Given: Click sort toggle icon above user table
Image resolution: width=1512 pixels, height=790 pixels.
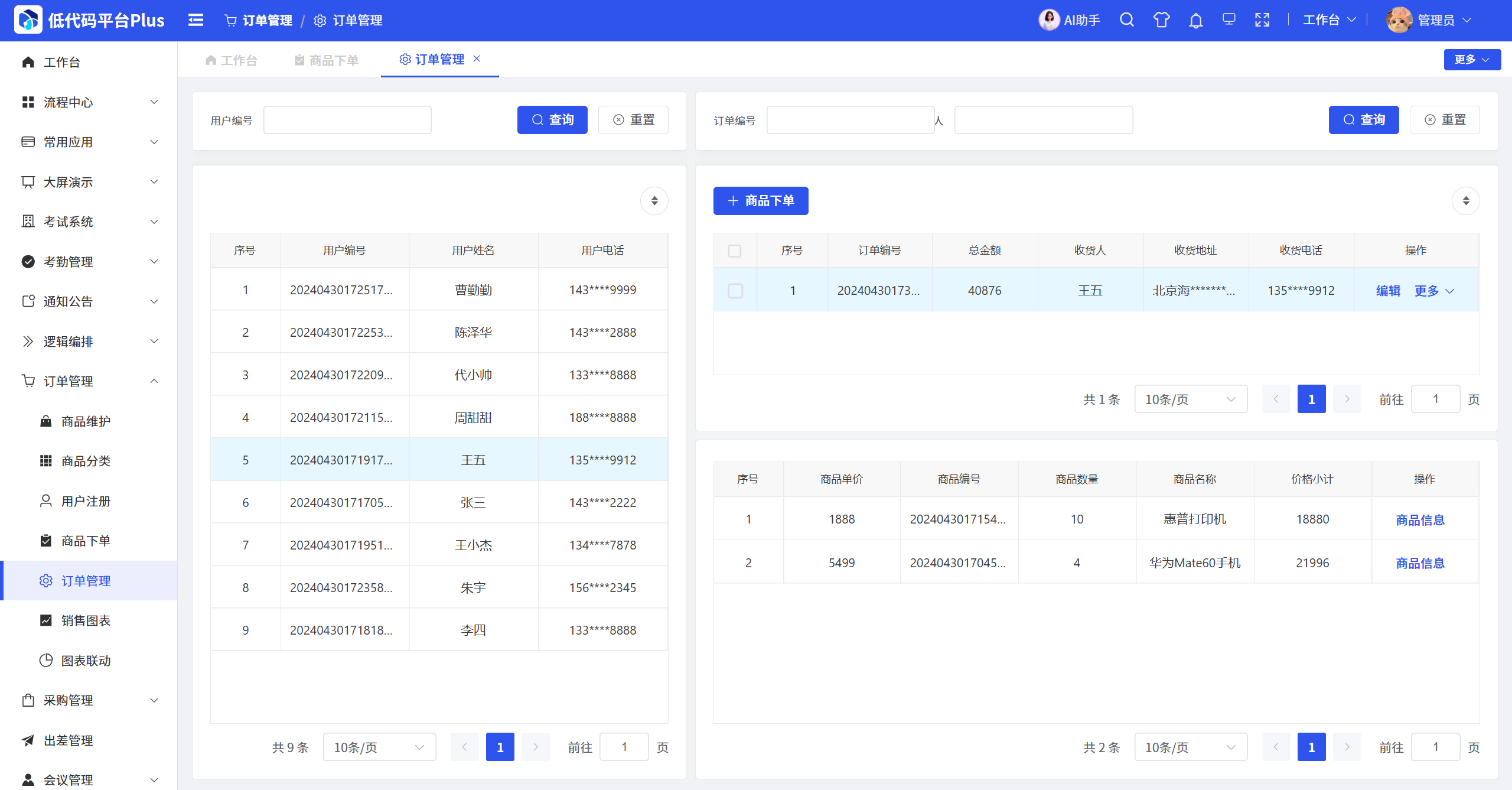Looking at the screenshot, I should pyautogui.click(x=654, y=201).
